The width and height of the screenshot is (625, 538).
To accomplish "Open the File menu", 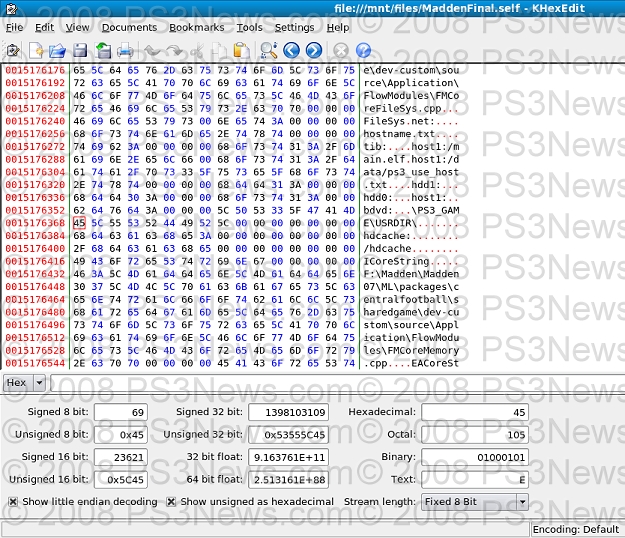I will click(14, 27).
